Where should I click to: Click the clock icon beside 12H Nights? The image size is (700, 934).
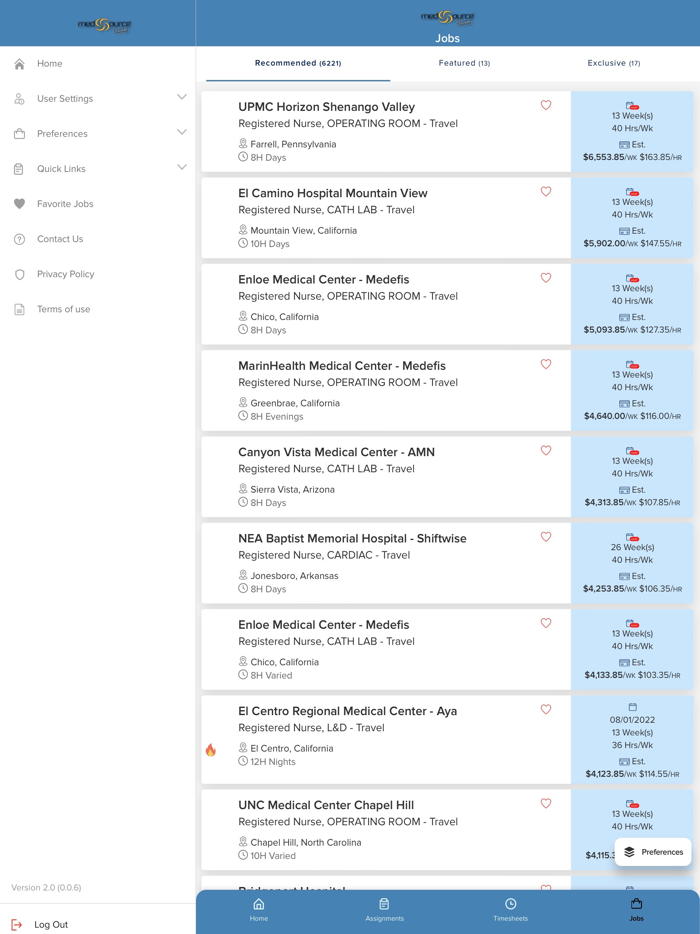pos(243,761)
